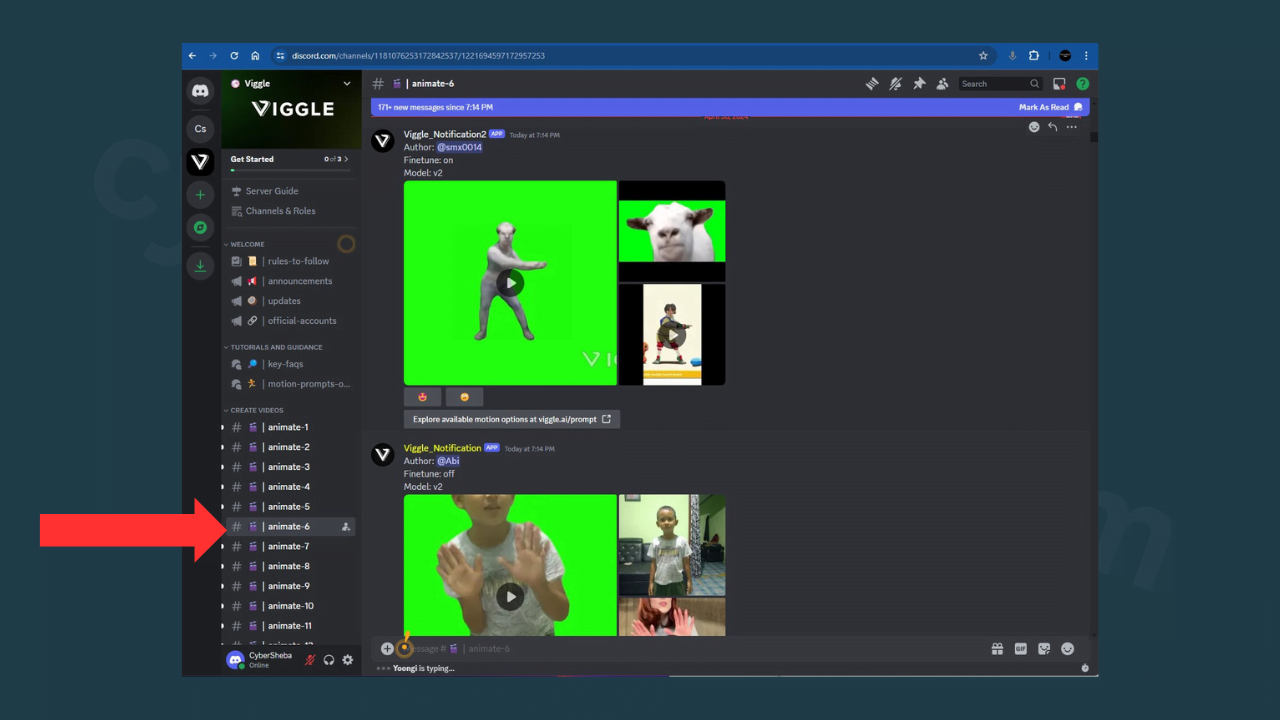Click the @Abi author mention
This screenshot has height=720, width=1280.
(x=448, y=461)
